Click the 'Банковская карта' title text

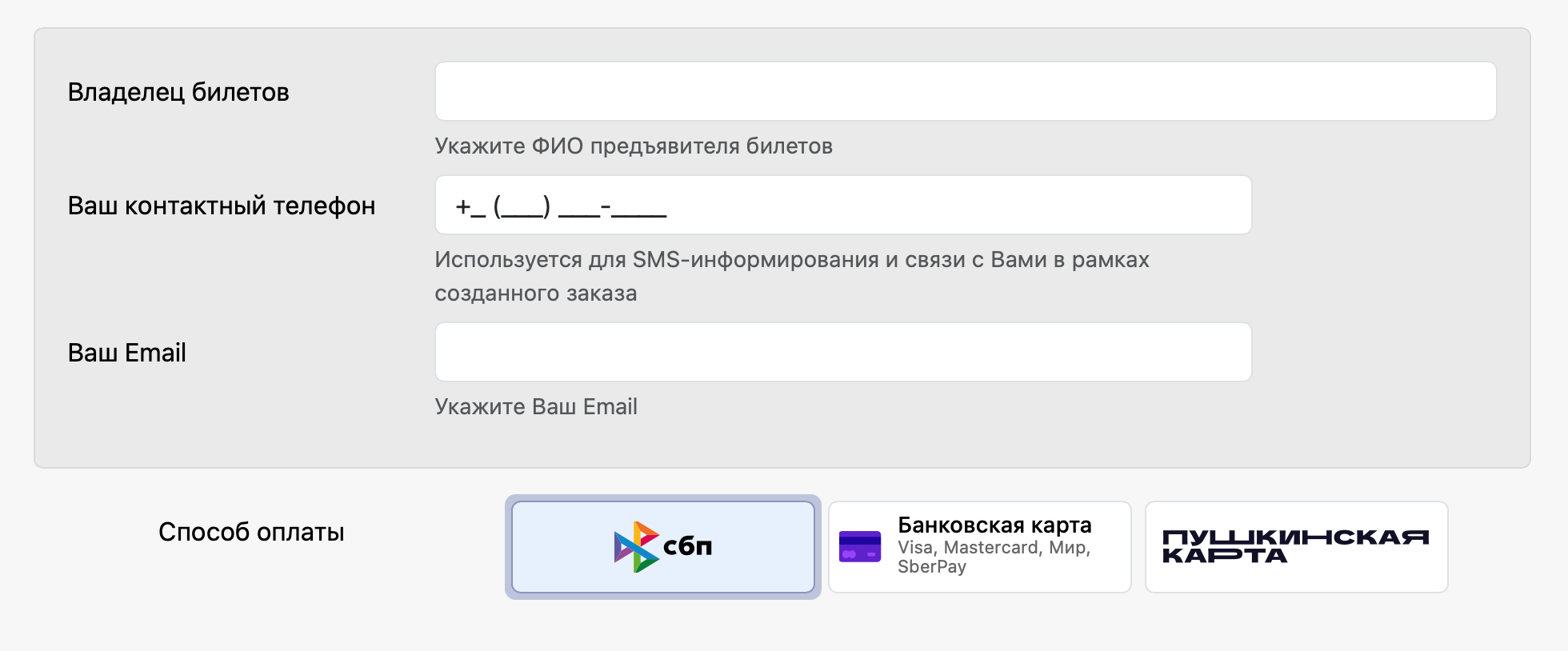pyautogui.click(x=994, y=525)
